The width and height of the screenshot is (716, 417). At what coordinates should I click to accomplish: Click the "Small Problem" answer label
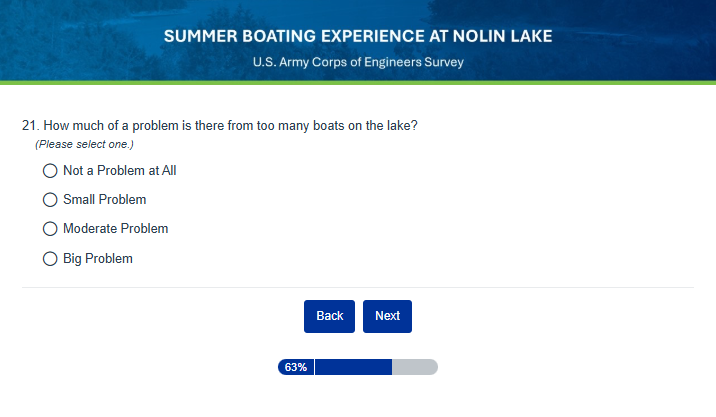104,200
